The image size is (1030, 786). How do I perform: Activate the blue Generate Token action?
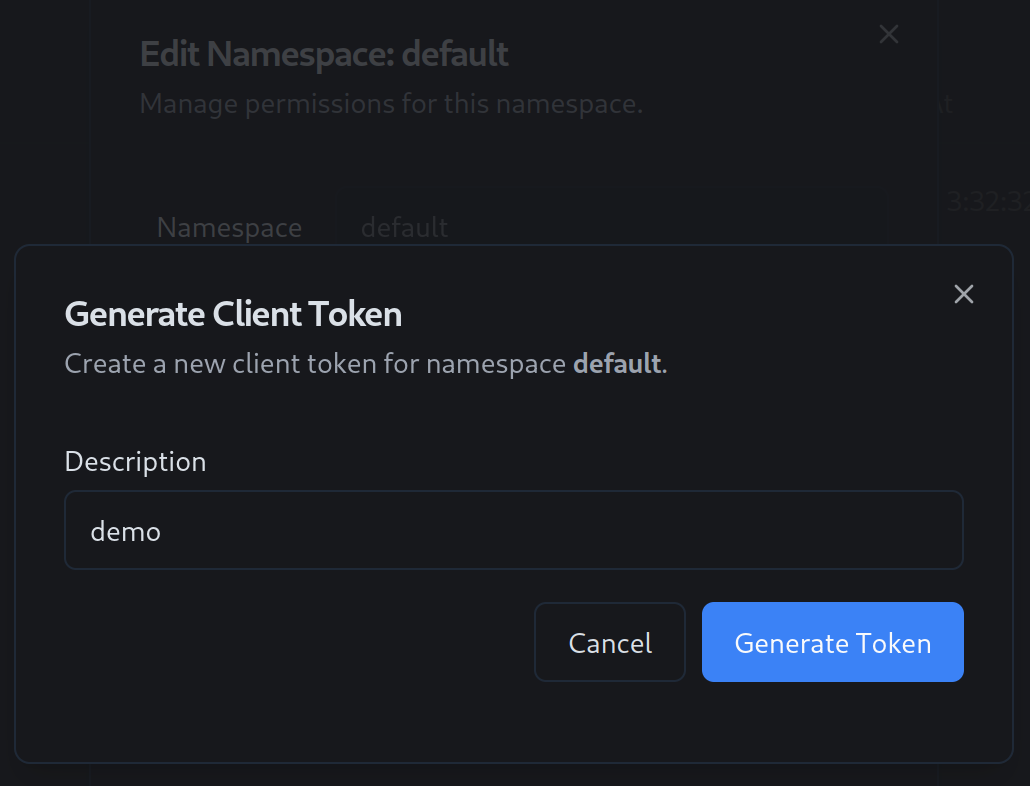(832, 642)
